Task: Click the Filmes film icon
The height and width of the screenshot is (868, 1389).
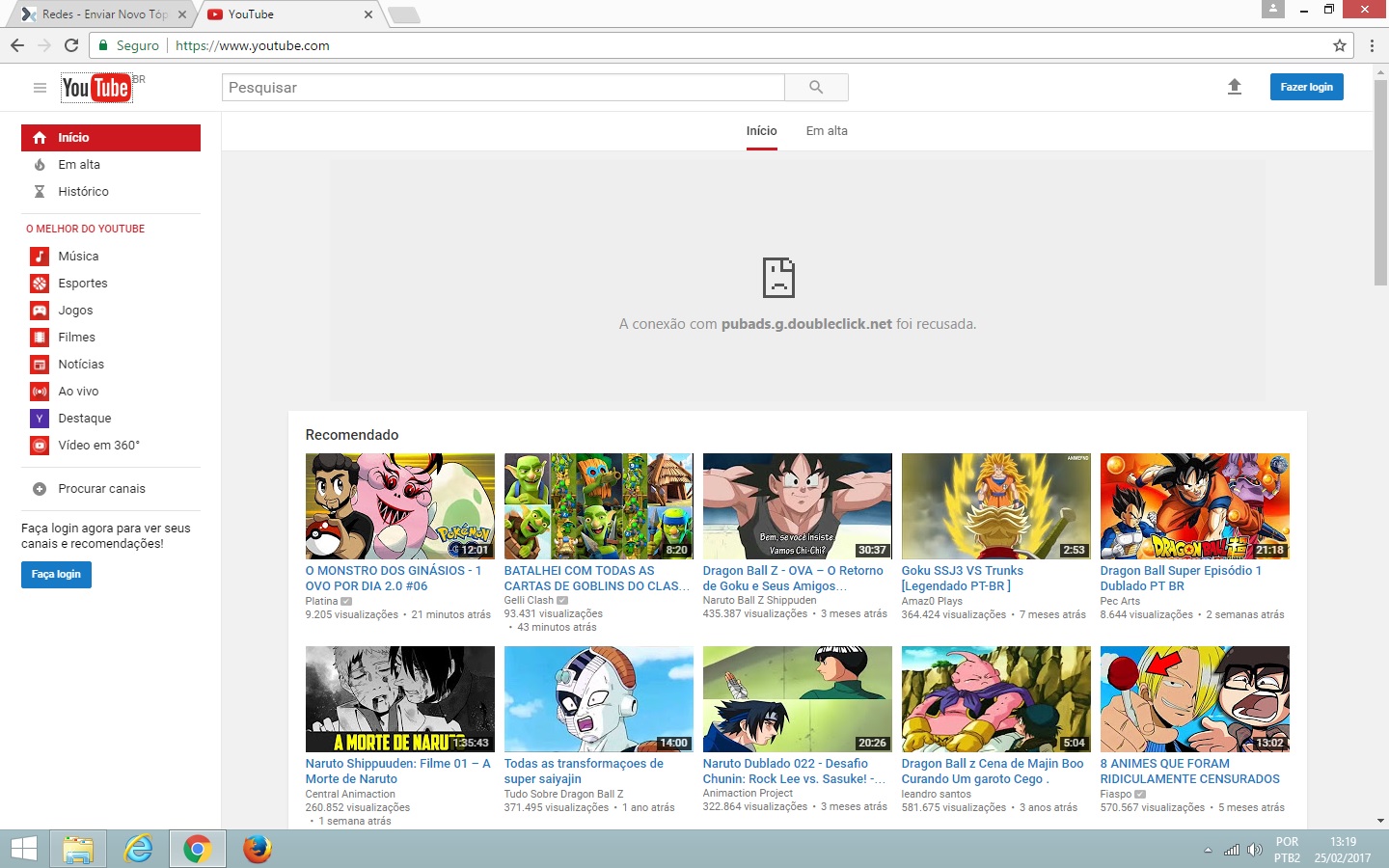Action: click(40, 338)
